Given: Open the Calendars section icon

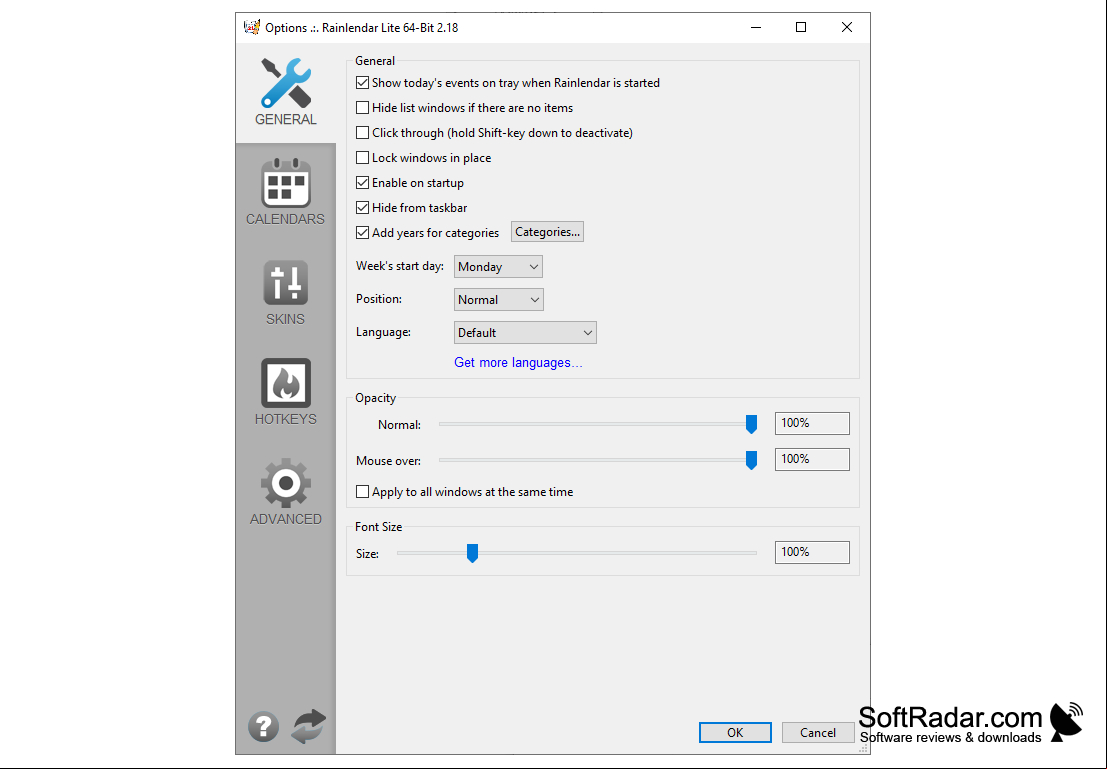Looking at the screenshot, I should point(285,183).
